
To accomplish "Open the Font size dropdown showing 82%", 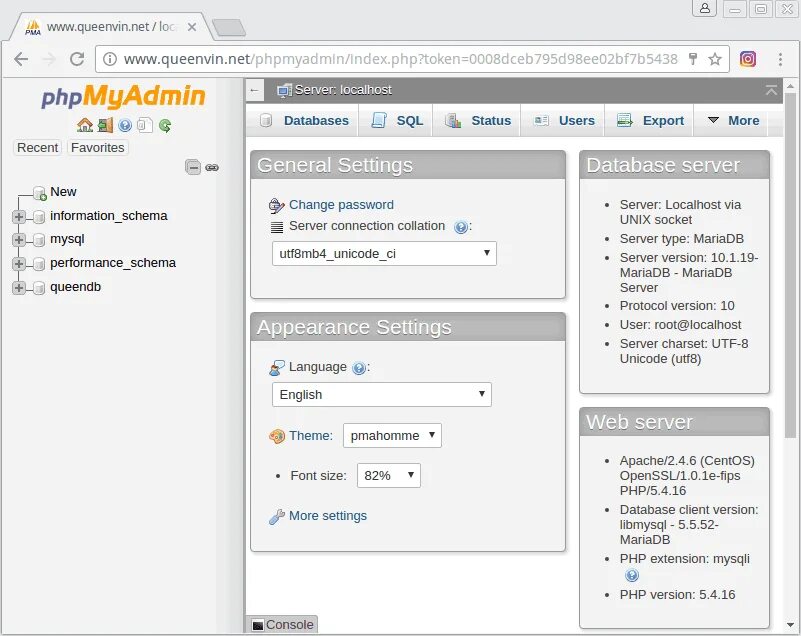I will (x=388, y=476).
